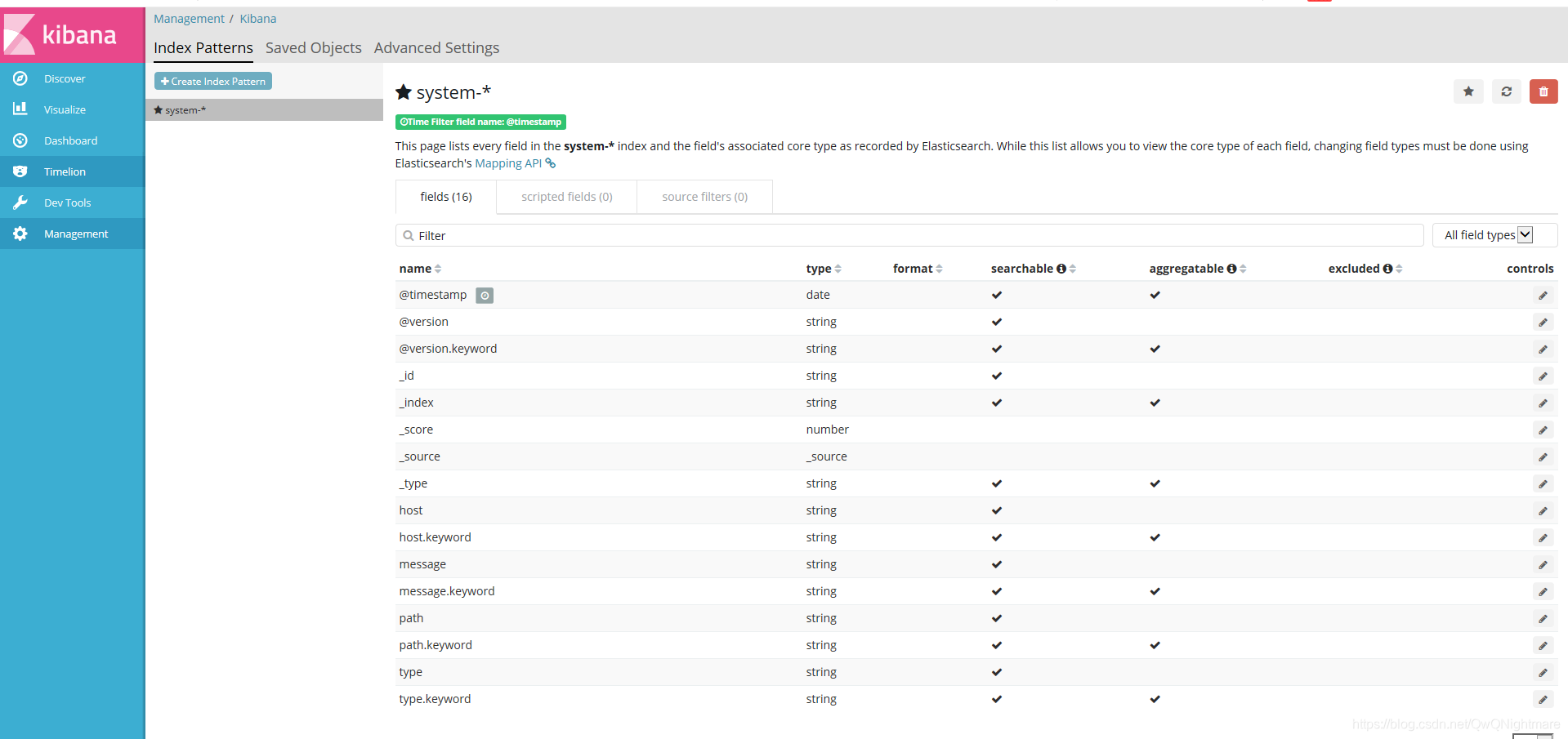Click the host.keyword field name
The image size is (1568, 739).
(x=435, y=537)
